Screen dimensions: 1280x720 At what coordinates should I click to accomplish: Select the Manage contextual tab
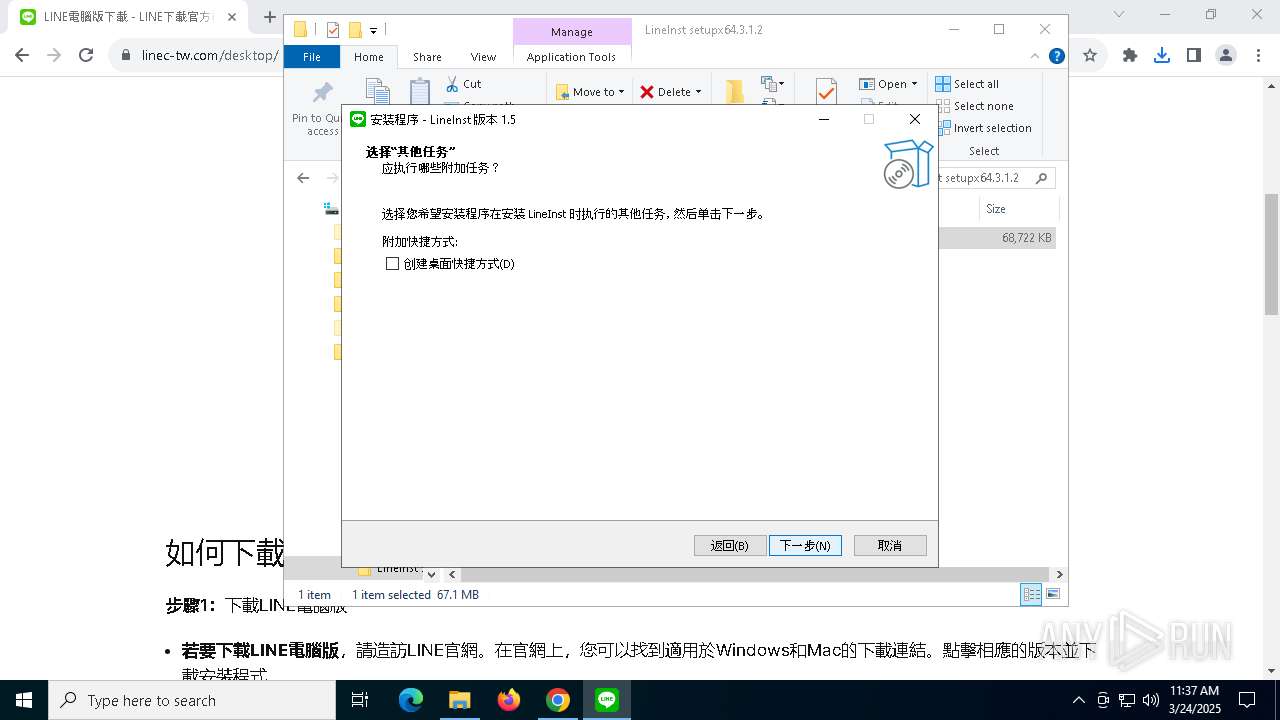point(571,32)
